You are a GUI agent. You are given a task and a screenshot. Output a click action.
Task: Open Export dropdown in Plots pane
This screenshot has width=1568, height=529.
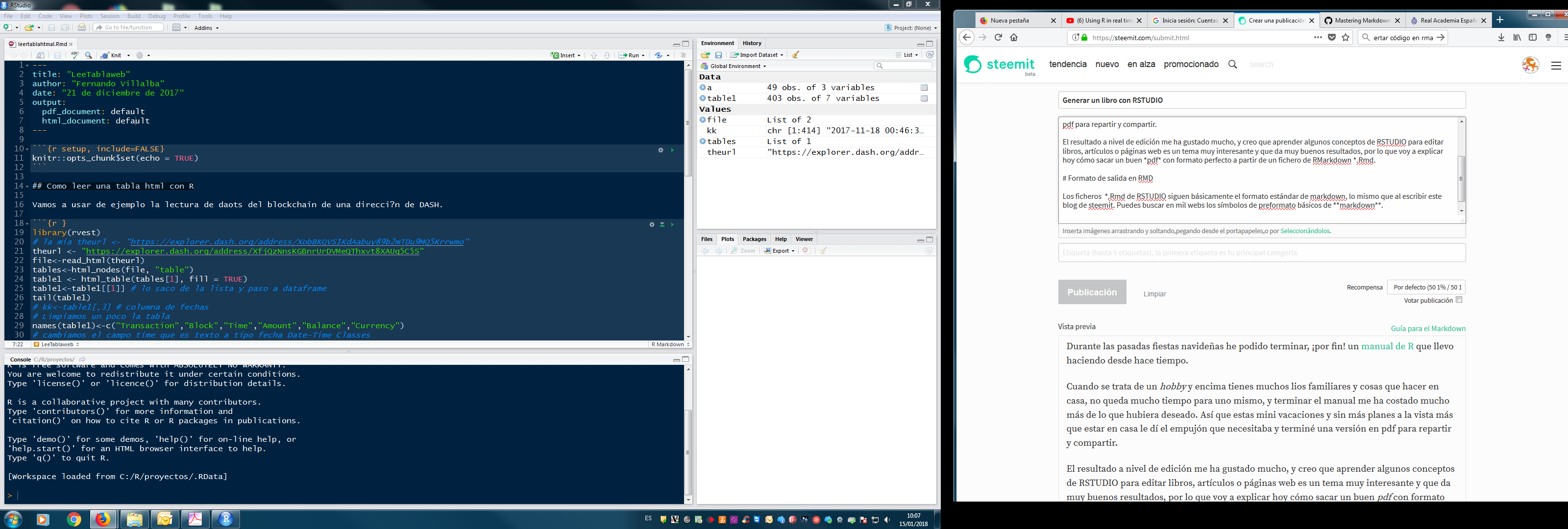coord(779,250)
